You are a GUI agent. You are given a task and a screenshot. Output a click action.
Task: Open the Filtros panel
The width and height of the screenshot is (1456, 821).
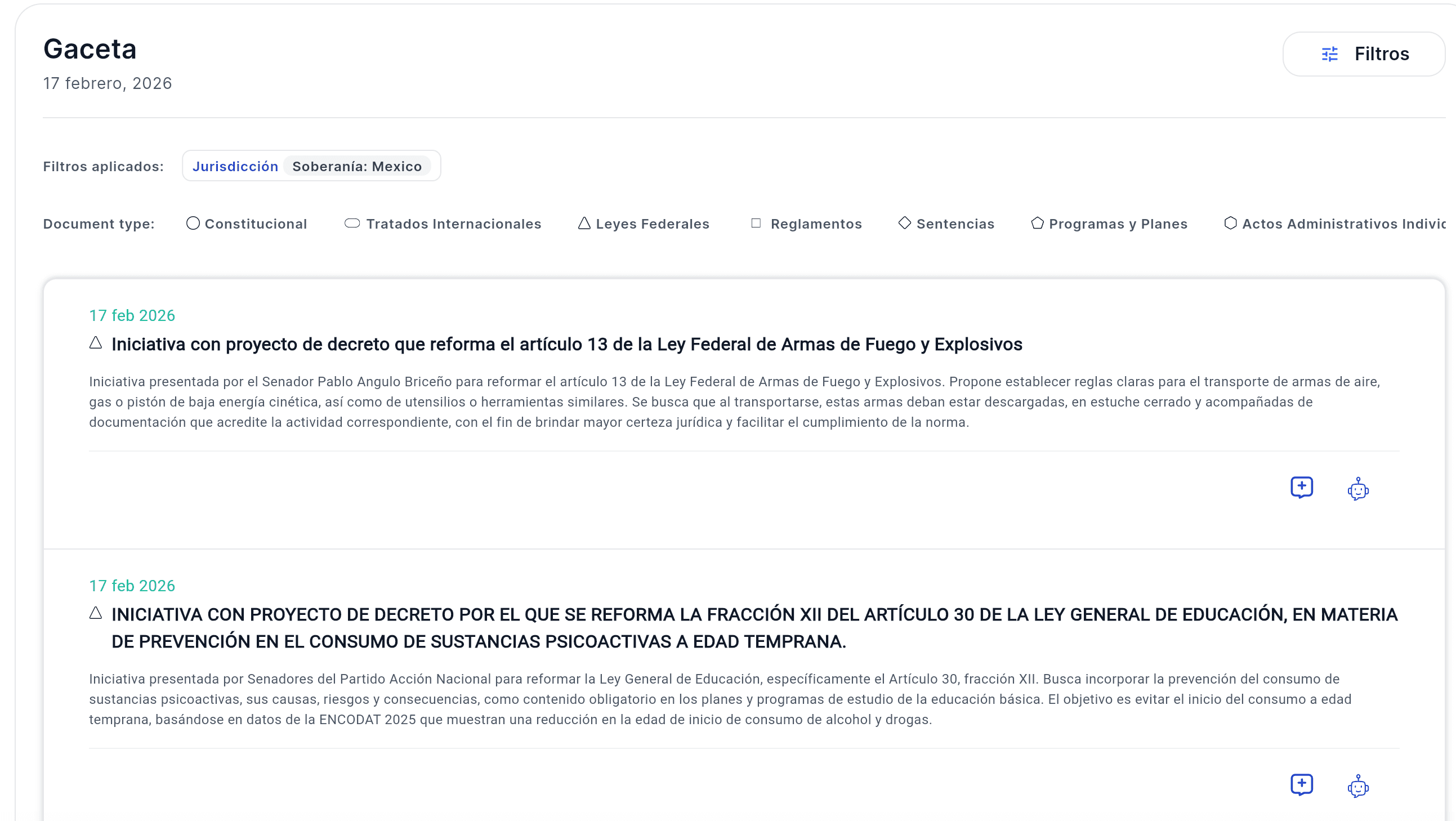pos(1364,53)
